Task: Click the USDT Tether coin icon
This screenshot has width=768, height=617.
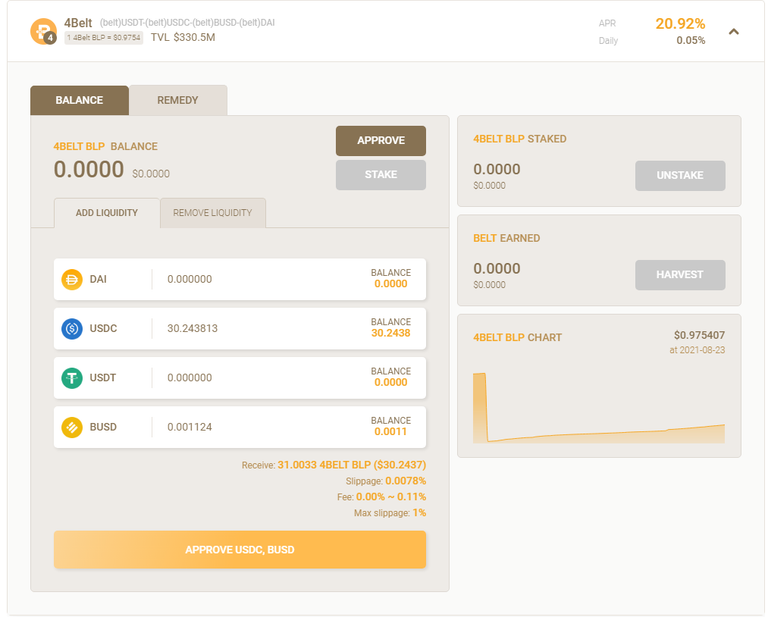Action: pos(72,378)
